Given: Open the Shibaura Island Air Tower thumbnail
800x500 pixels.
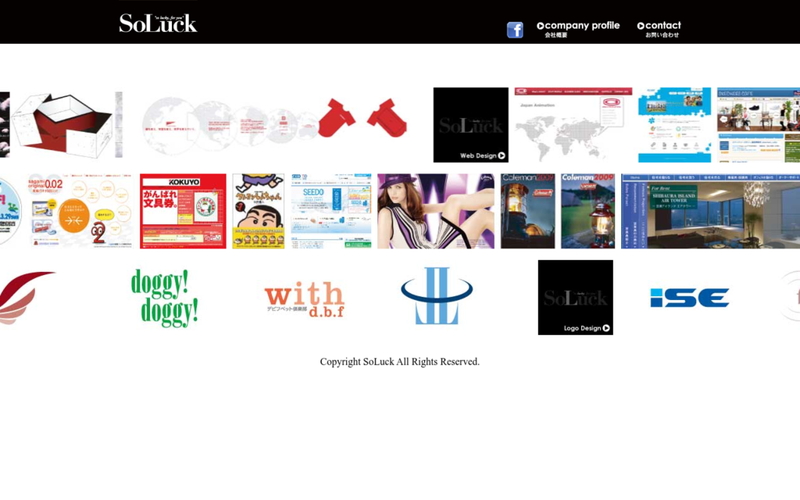Looking at the screenshot, I should pos(710,211).
